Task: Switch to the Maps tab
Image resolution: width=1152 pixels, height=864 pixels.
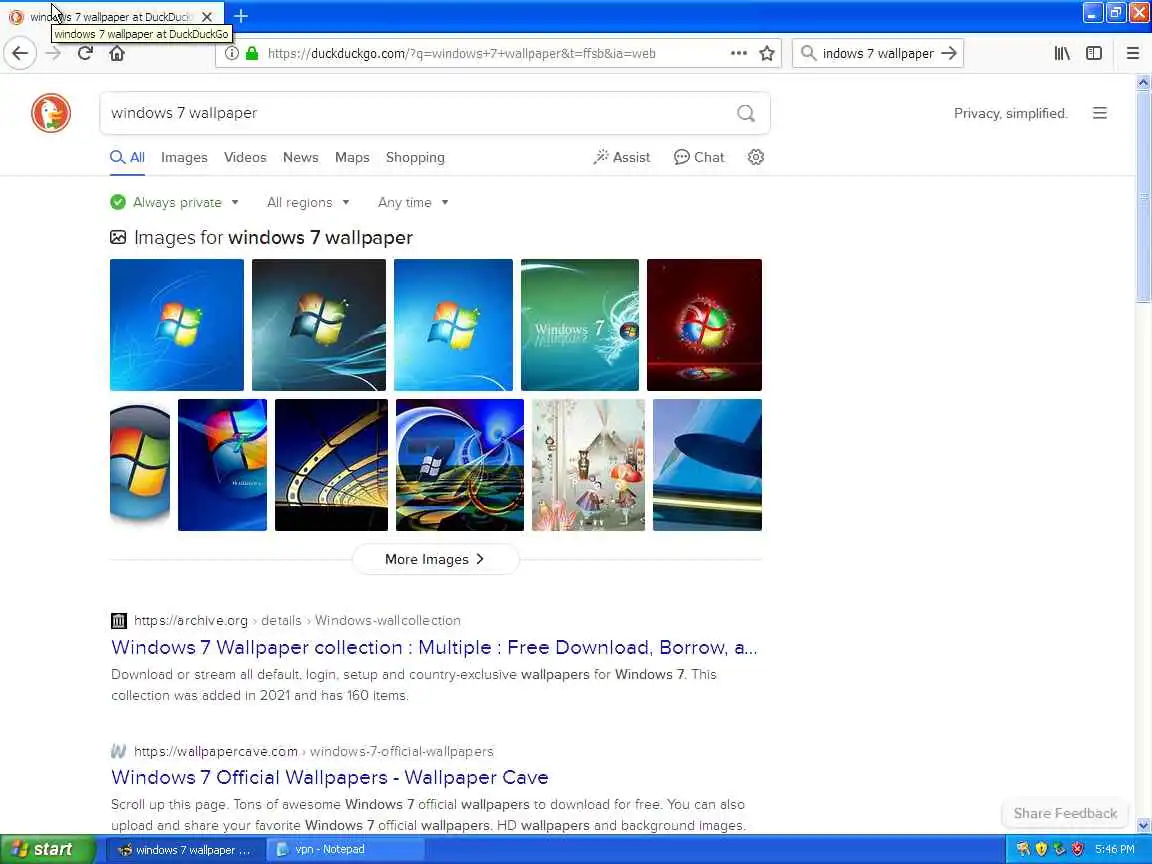Action: point(352,157)
